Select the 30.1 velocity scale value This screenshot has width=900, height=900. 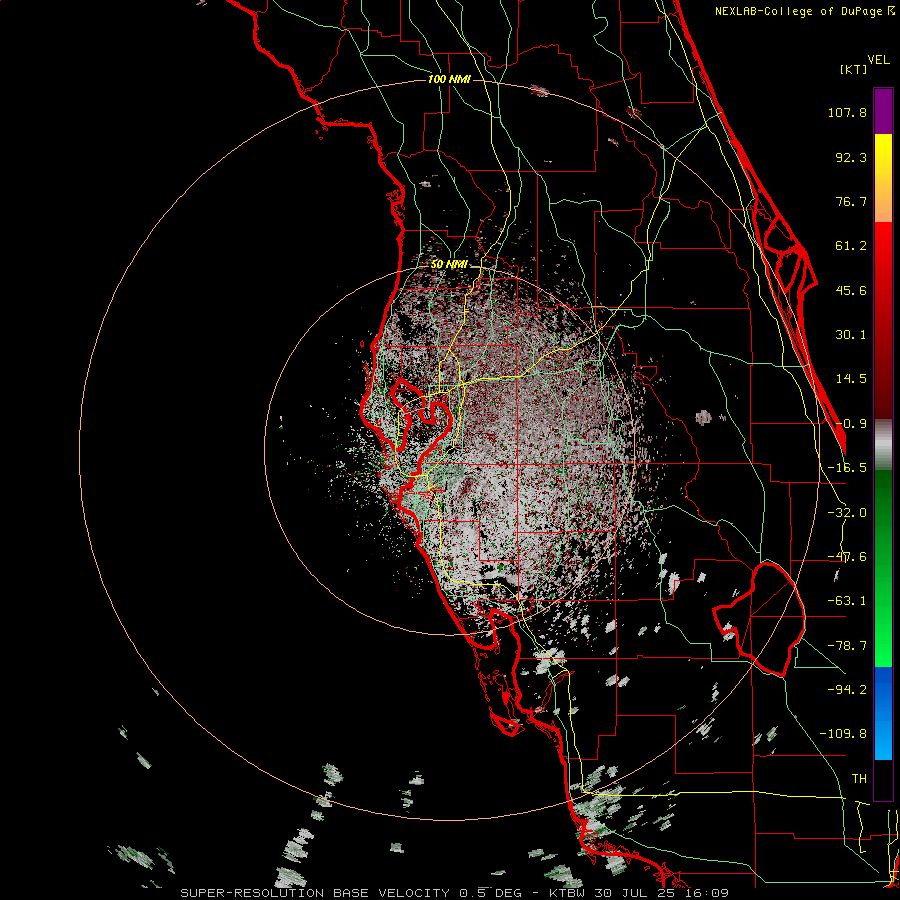tap(851, 335)
